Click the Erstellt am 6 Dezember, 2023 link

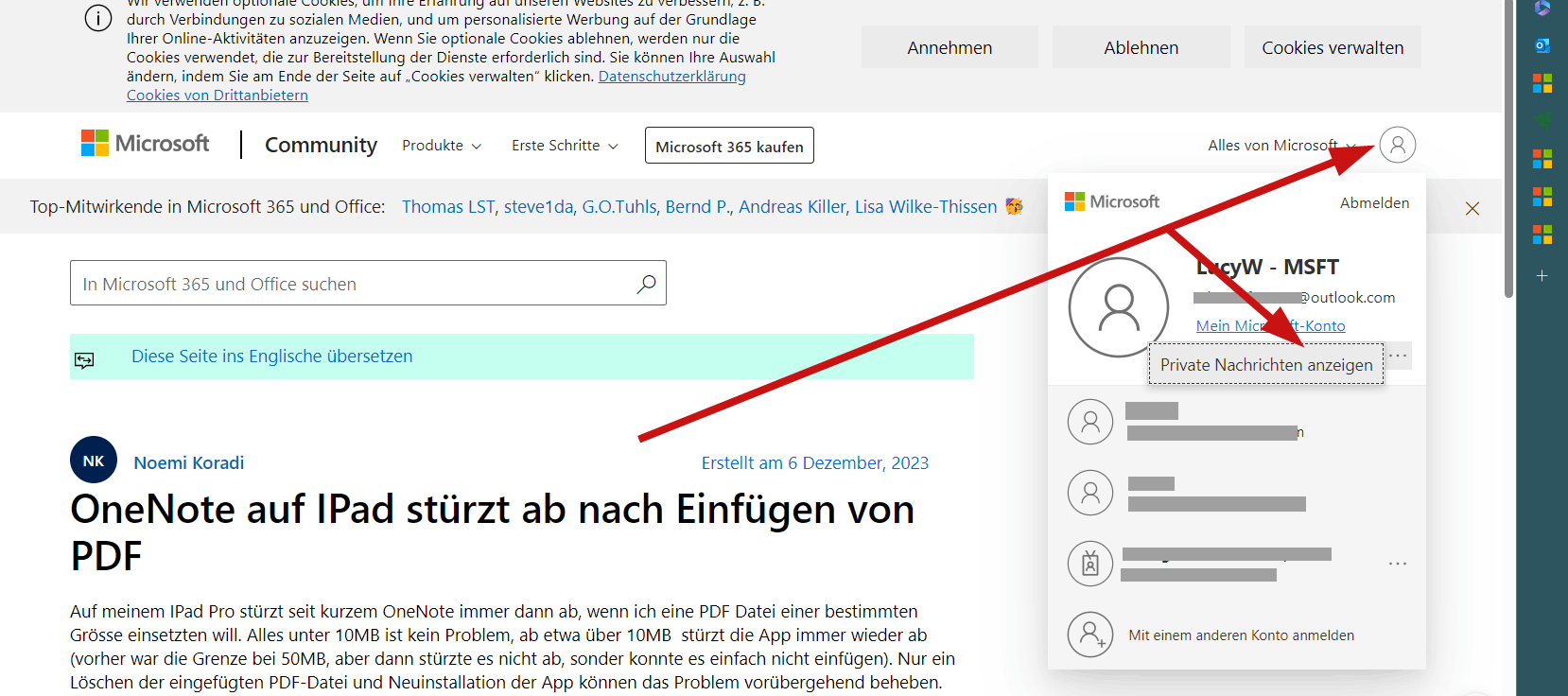815,462
